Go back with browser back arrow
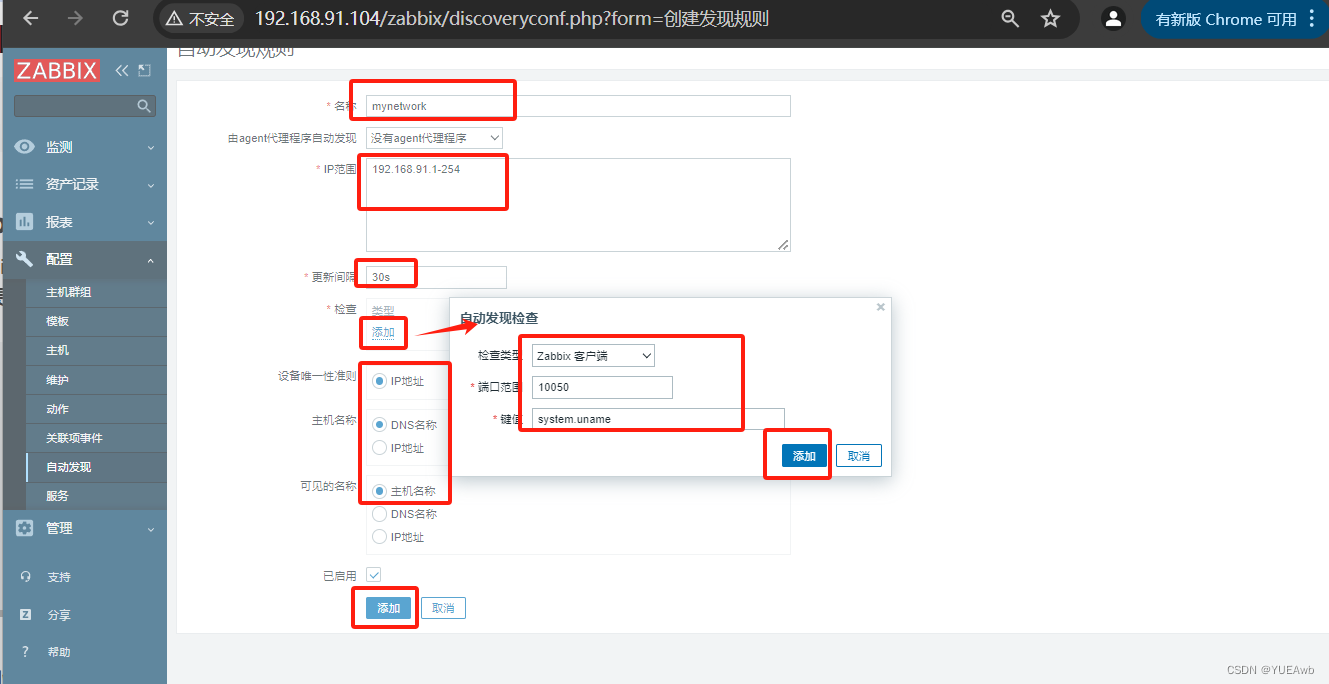Image resolution: width=1329 pixels, height=684 pixels. (32, 18)
